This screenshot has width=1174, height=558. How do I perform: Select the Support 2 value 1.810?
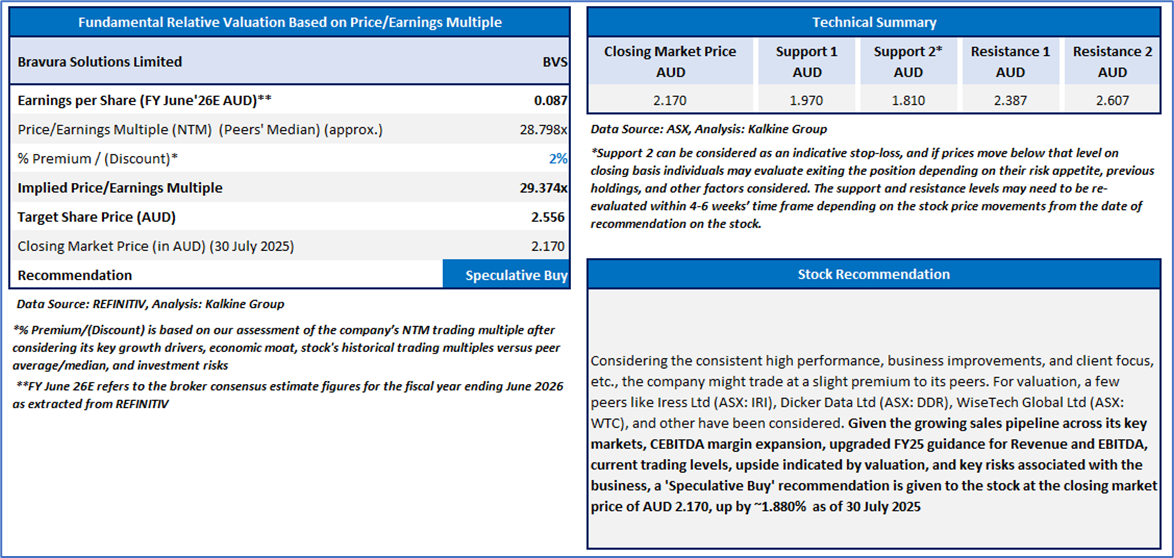(x=908, y=100)
